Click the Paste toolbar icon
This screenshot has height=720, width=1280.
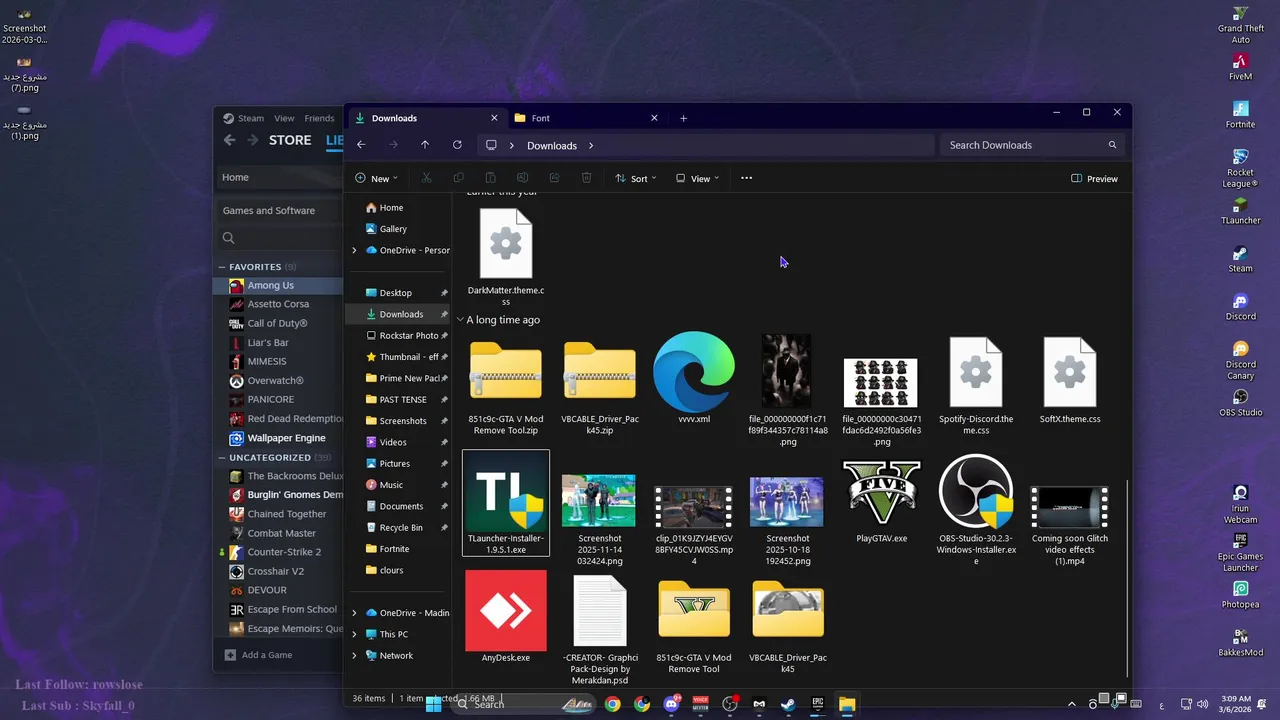point(490,178)
